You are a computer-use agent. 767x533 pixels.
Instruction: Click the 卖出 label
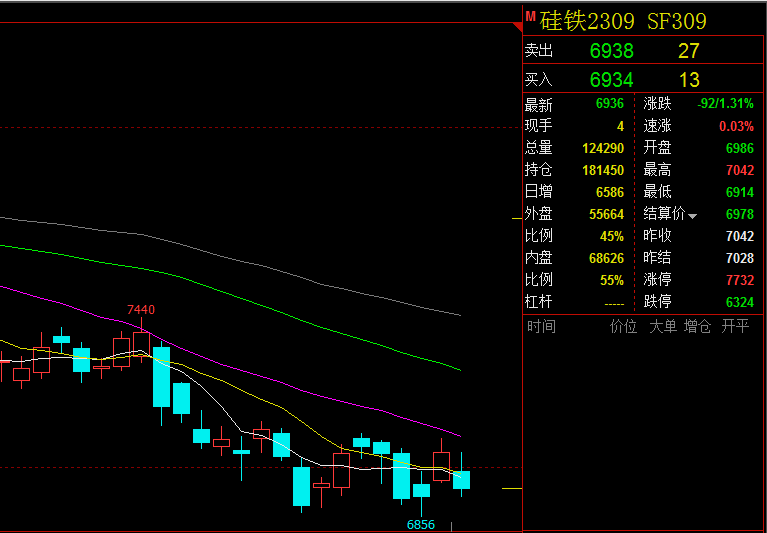pos(539,50)
